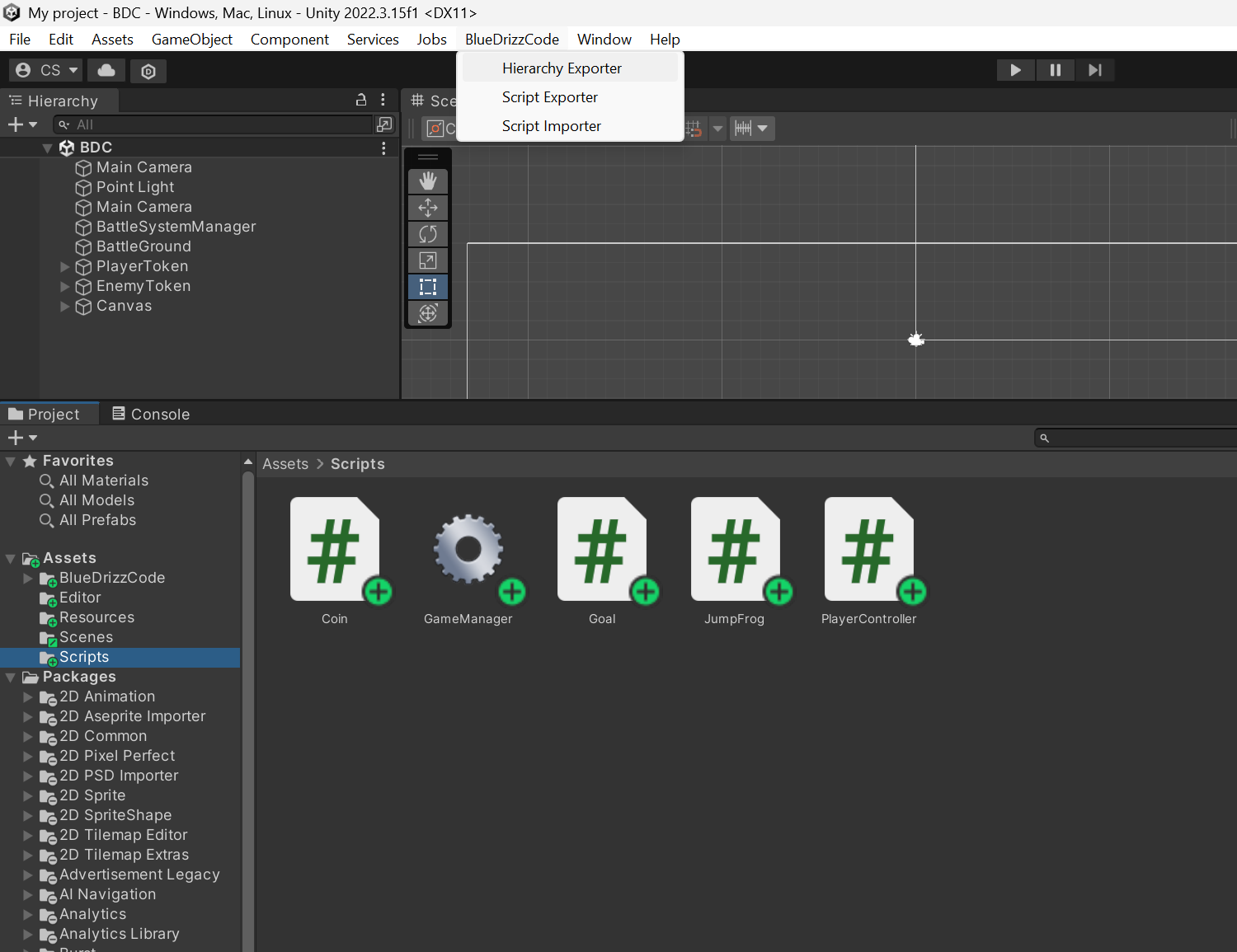Image resolution: width=1237 pixels, height=952 pixels.
Task: Choose Hierarchy Exporter from the menu
Action: click(570, 68)
